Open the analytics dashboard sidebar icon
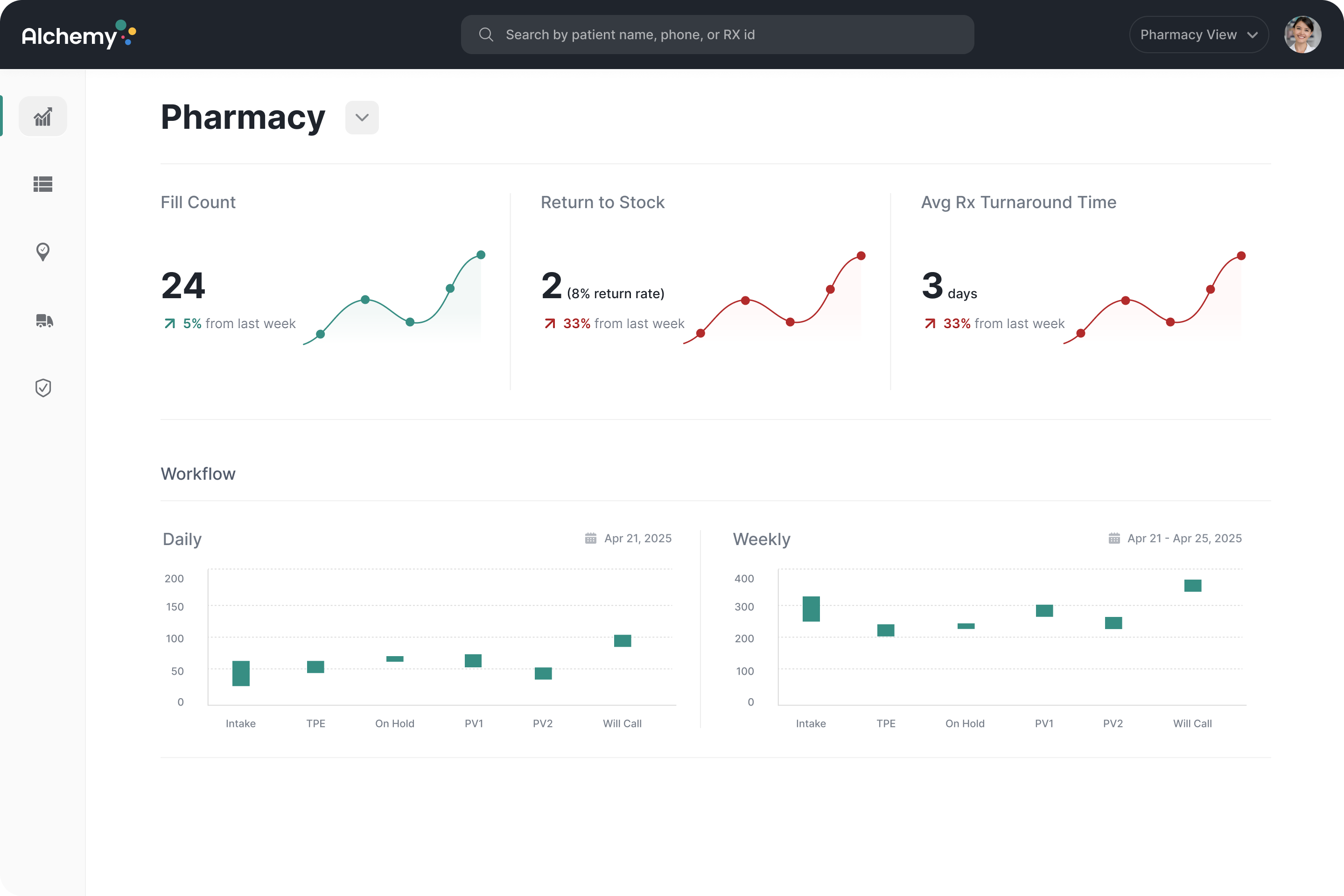1344x896 pixels. (x=43, y=117)
